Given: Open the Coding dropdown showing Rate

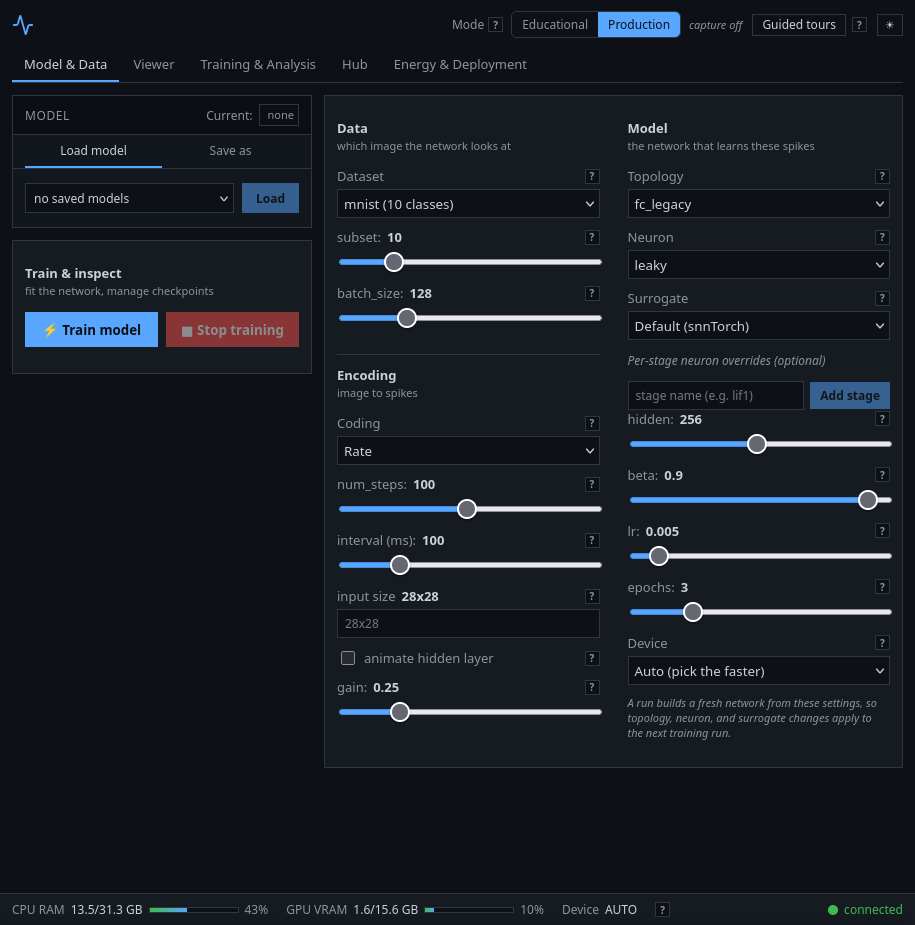Looking at the screenshot, I should (468, 451).
